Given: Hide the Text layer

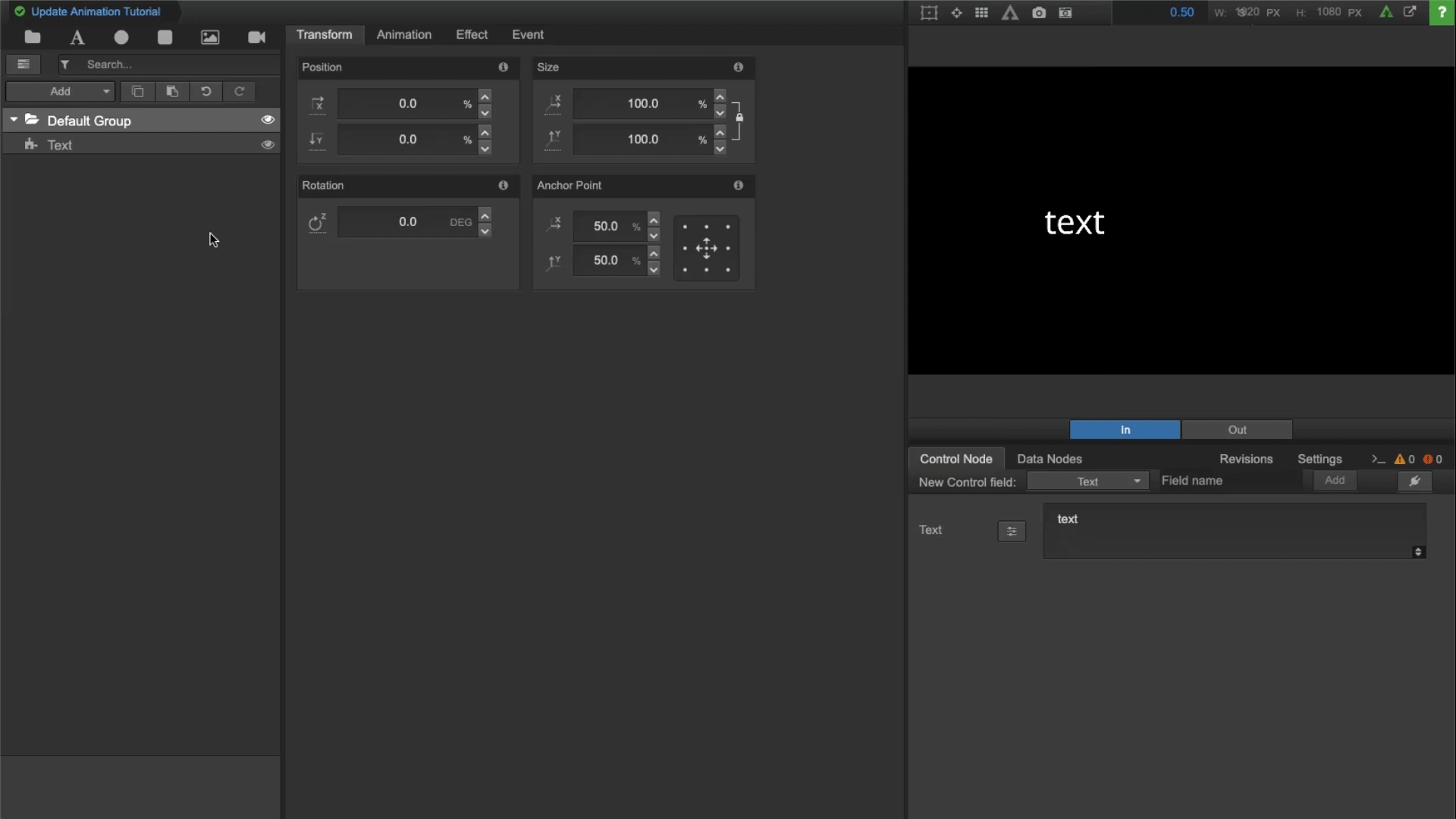Looking at the screenshot, I should point(268,144).
